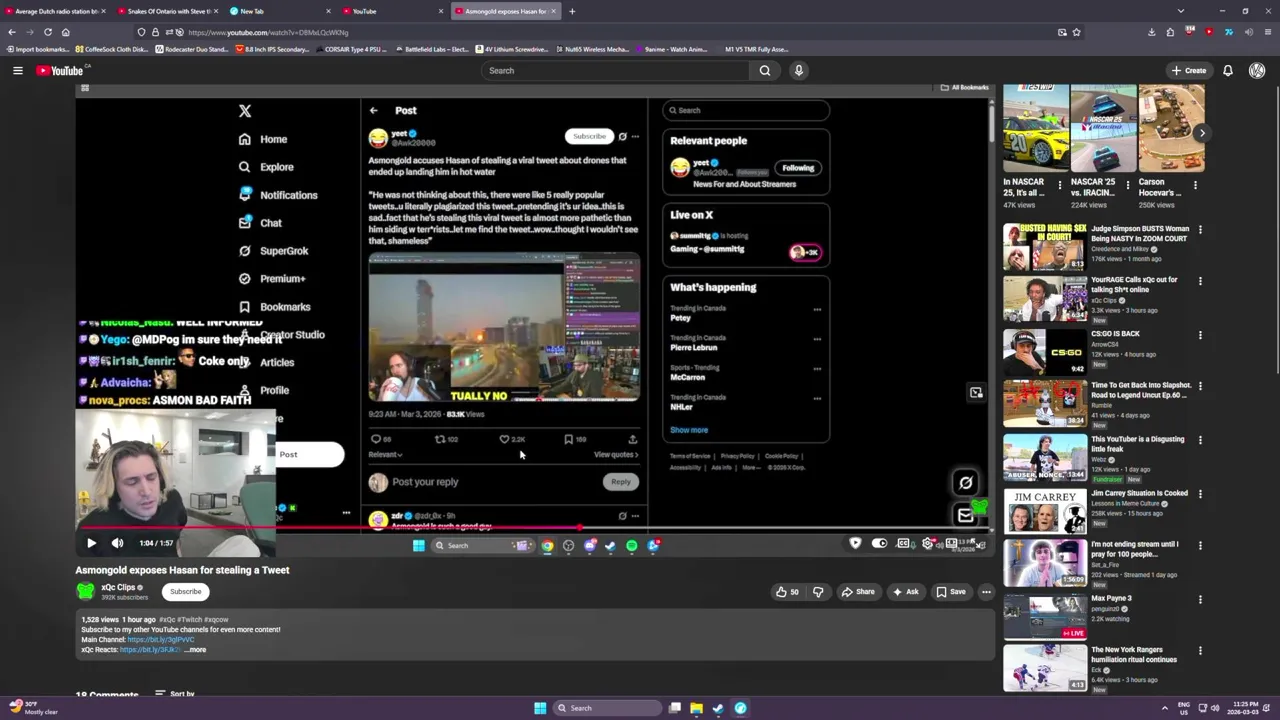Reload the page in Firefox

[48, 32]
